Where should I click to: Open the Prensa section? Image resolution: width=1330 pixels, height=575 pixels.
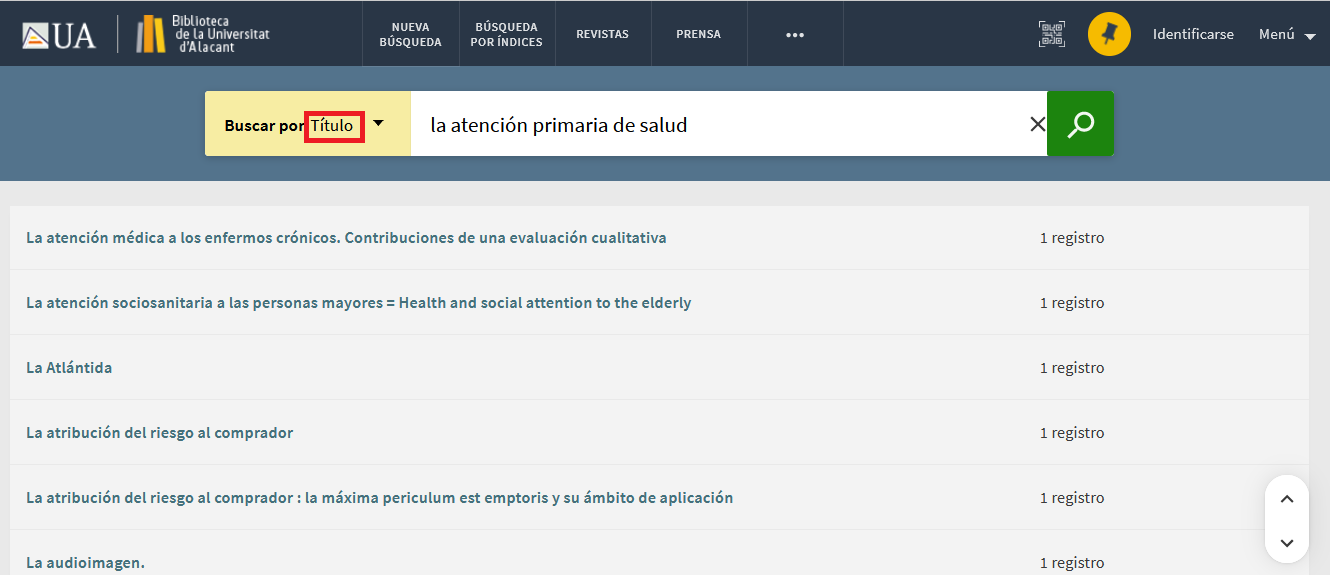[698, 34]
